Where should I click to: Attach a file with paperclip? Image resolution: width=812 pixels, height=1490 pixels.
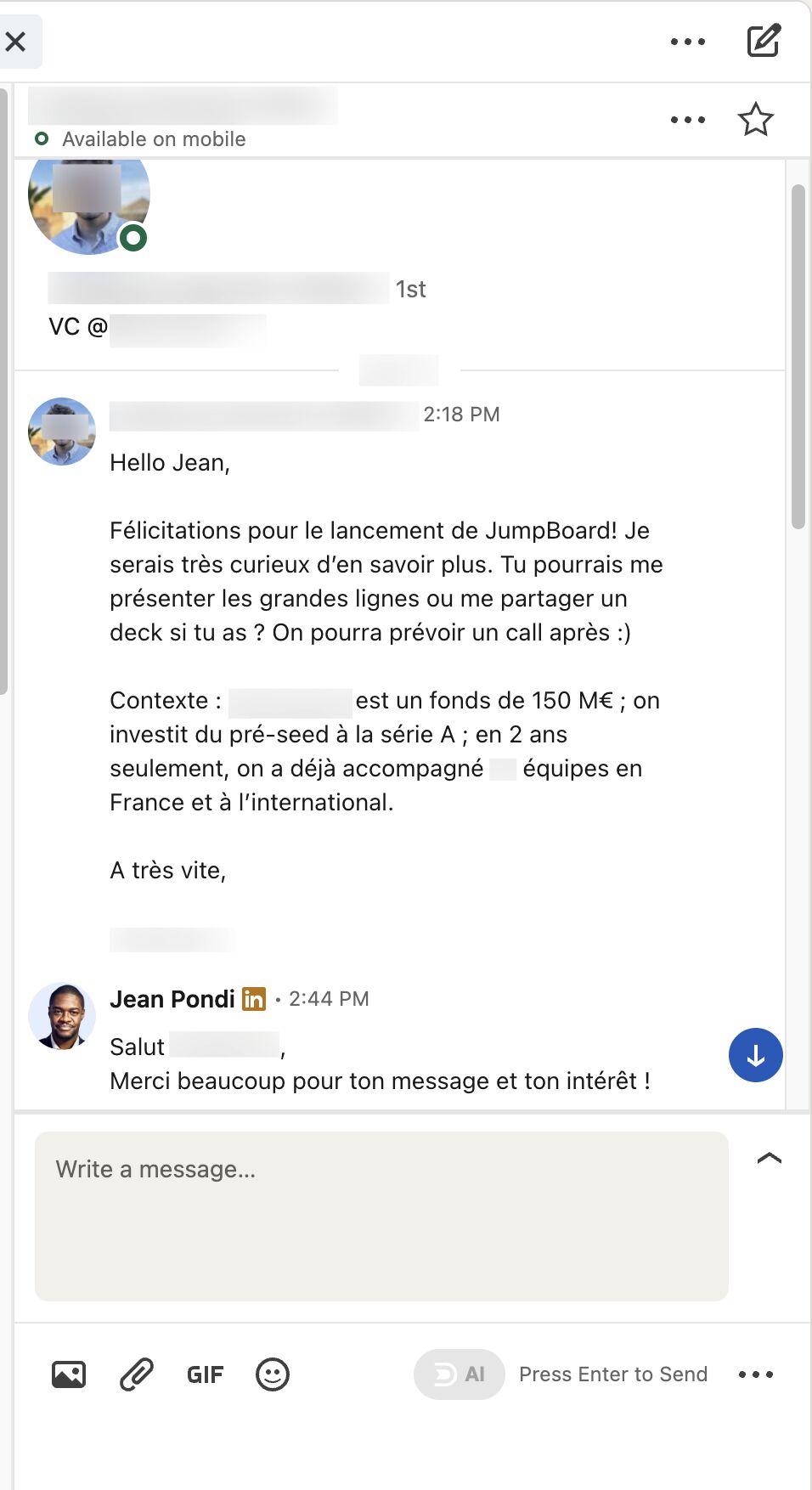pyautogui.click(x=137, y=1374)
